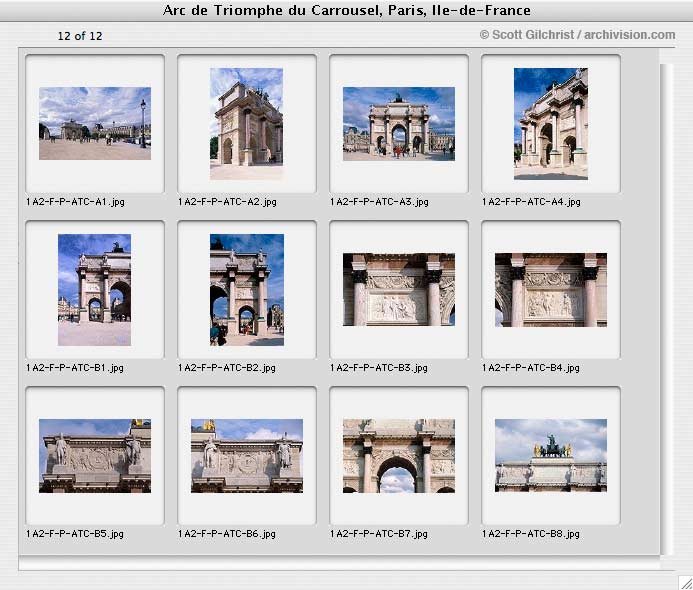The width and height of the screenshot is (693, 590).
Task: Open relief detail thumbnail 1A2-F-P-ATC-B3.jpg
Action: [399, 289]
